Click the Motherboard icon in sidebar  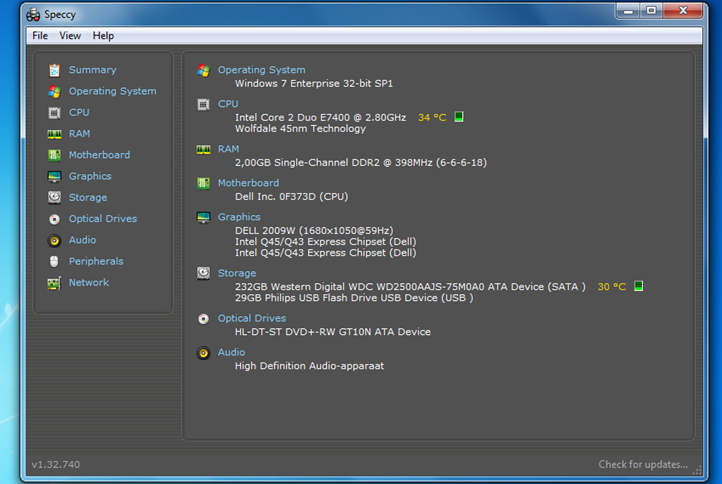point(54,155)
